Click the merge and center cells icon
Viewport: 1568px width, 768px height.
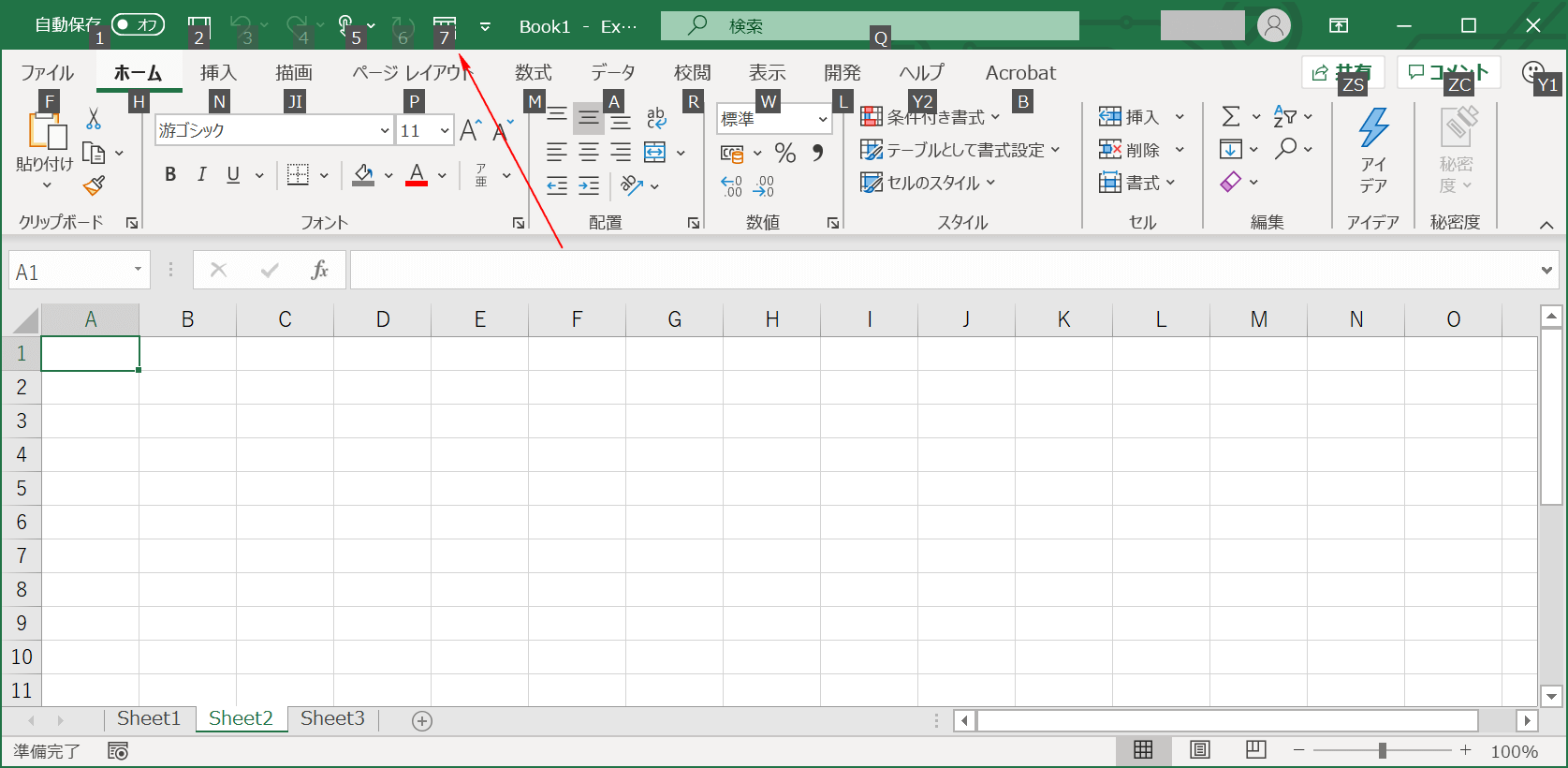(655, 153)
